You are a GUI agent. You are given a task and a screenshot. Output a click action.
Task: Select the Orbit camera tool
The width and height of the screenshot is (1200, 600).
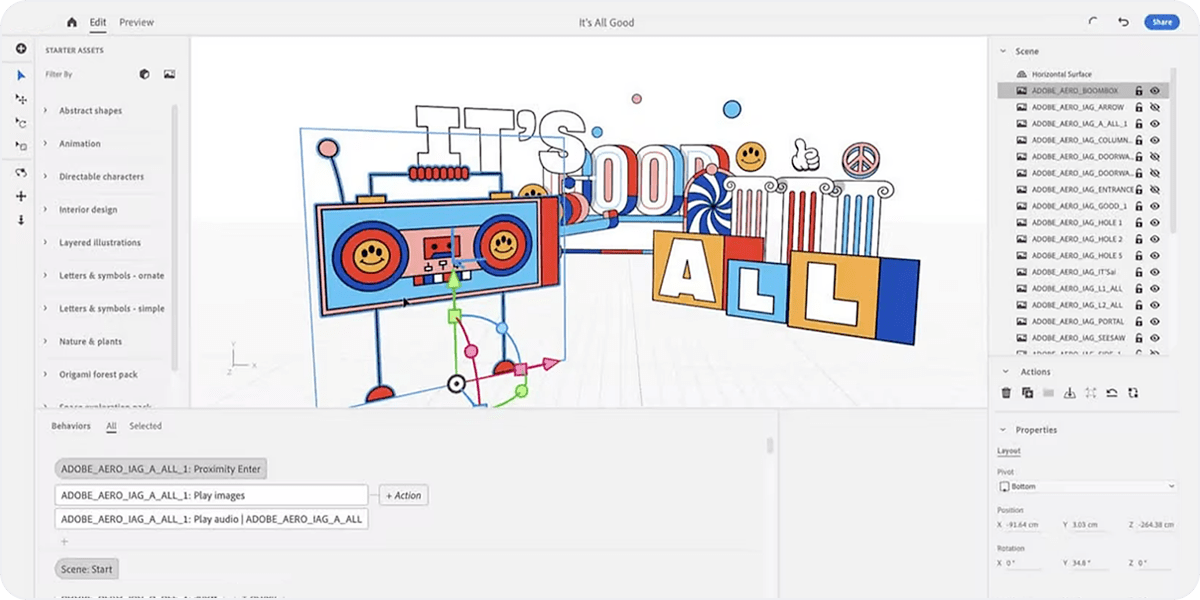pyautogui.click(x=21, y=172)
